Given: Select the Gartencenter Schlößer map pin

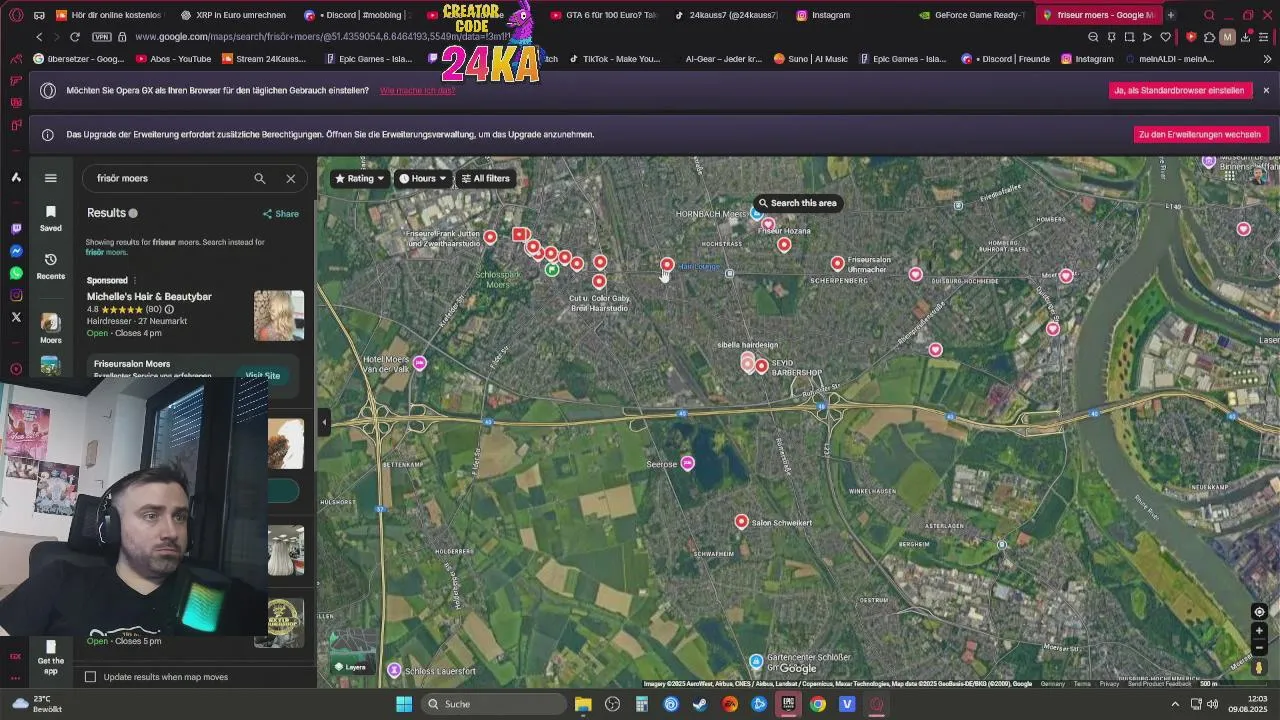Looking at the screenshot, I should 756,661.
